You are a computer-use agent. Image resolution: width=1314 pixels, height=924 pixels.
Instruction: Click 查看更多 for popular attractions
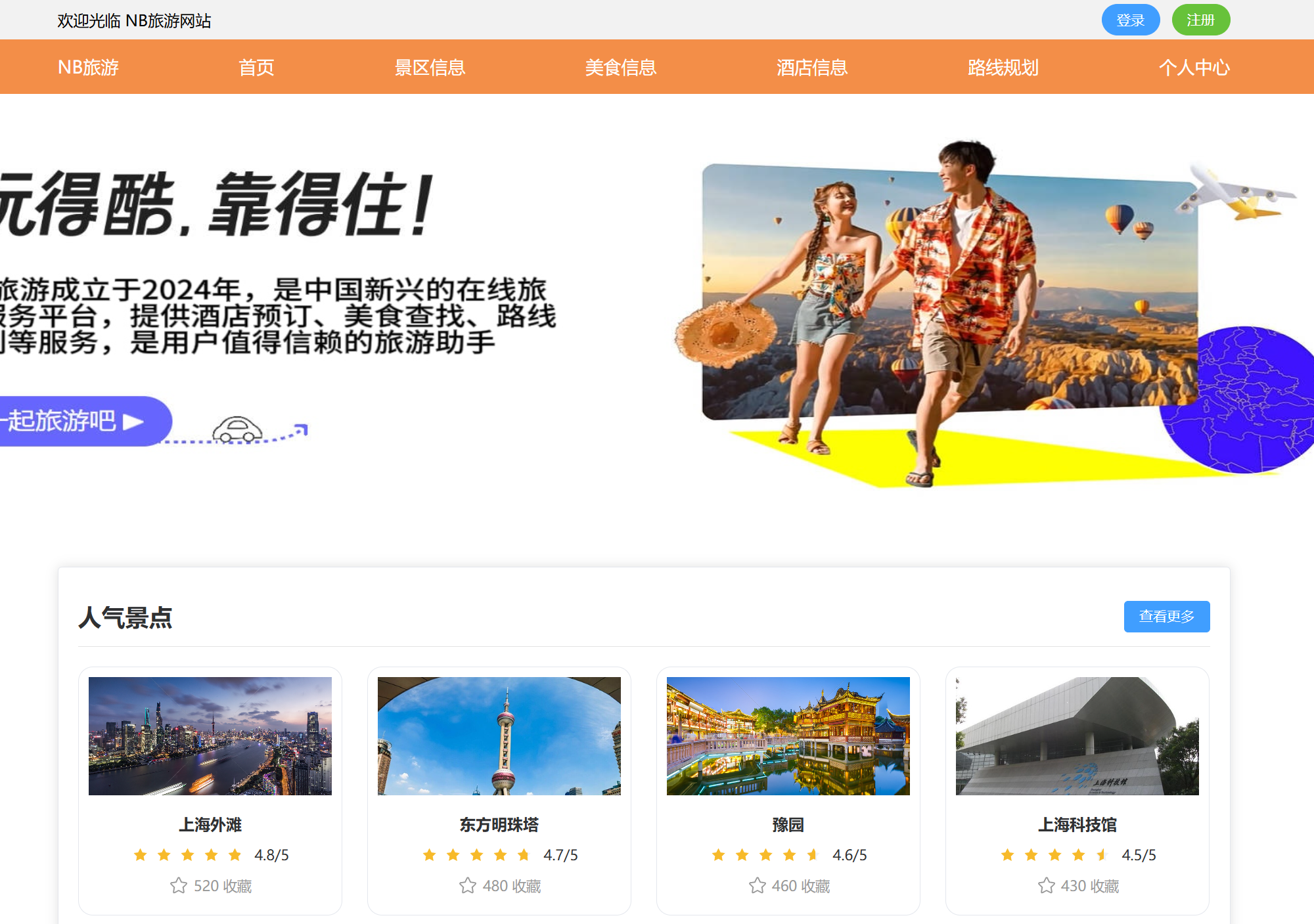tap(1166, 616)
